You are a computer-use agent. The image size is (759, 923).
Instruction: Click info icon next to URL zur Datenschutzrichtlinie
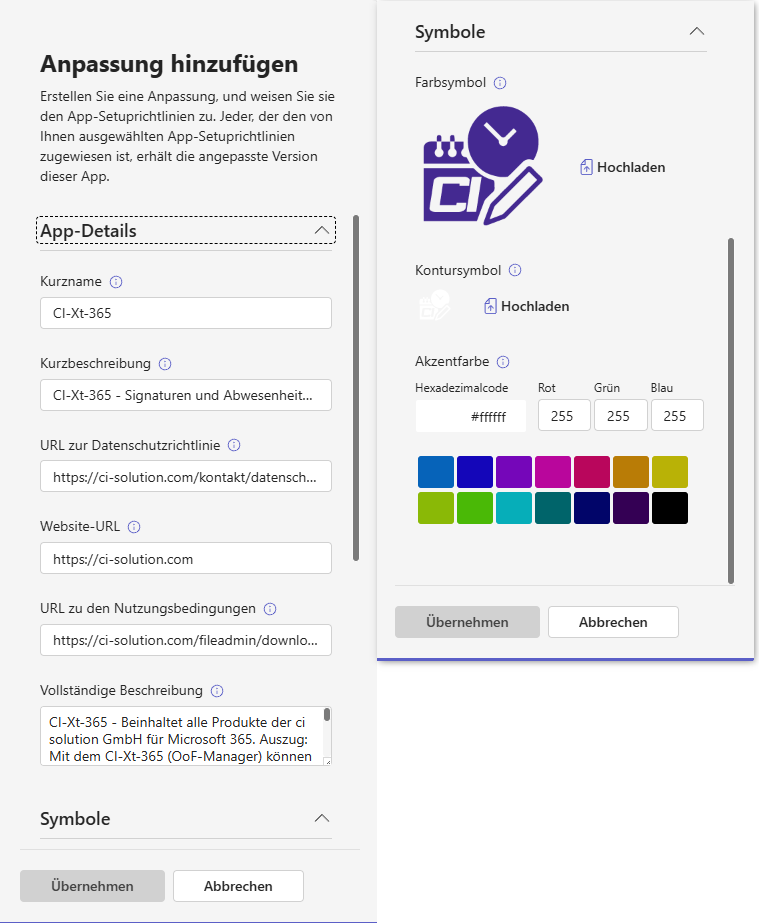click(x=234, y=445)
